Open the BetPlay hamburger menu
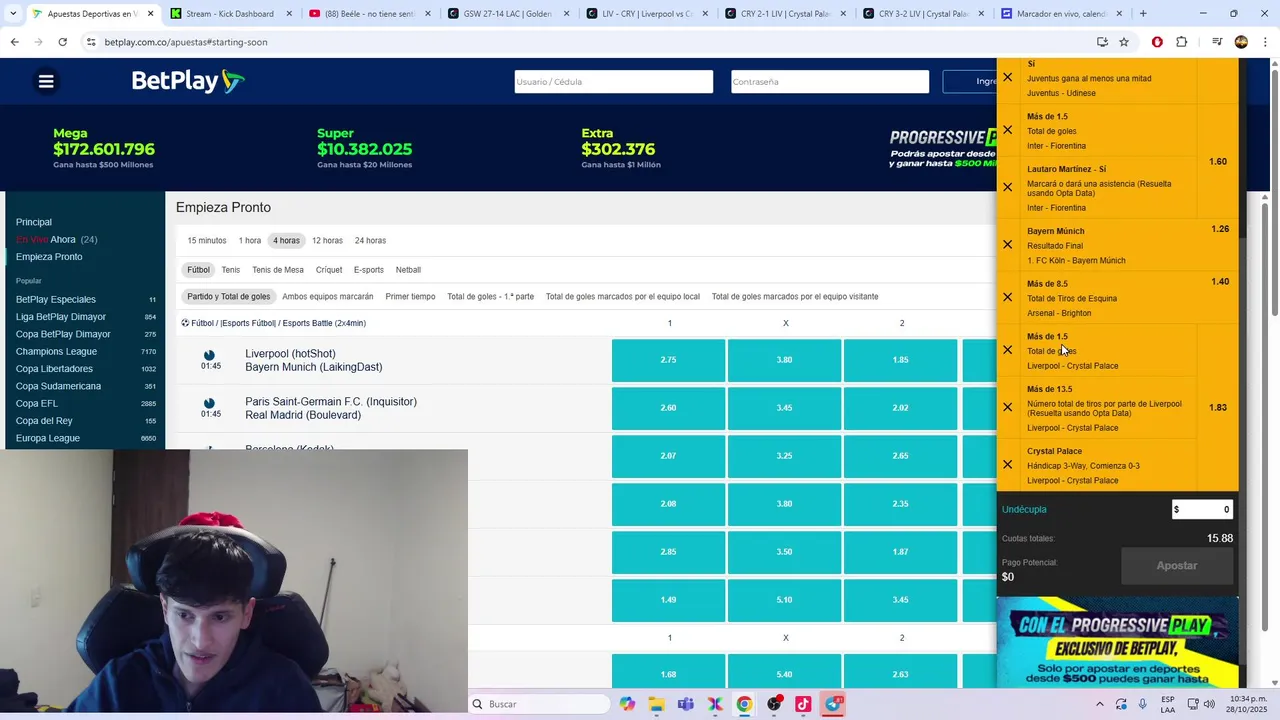This screenshot has height=720, width=1280. [x=46, y=82]
